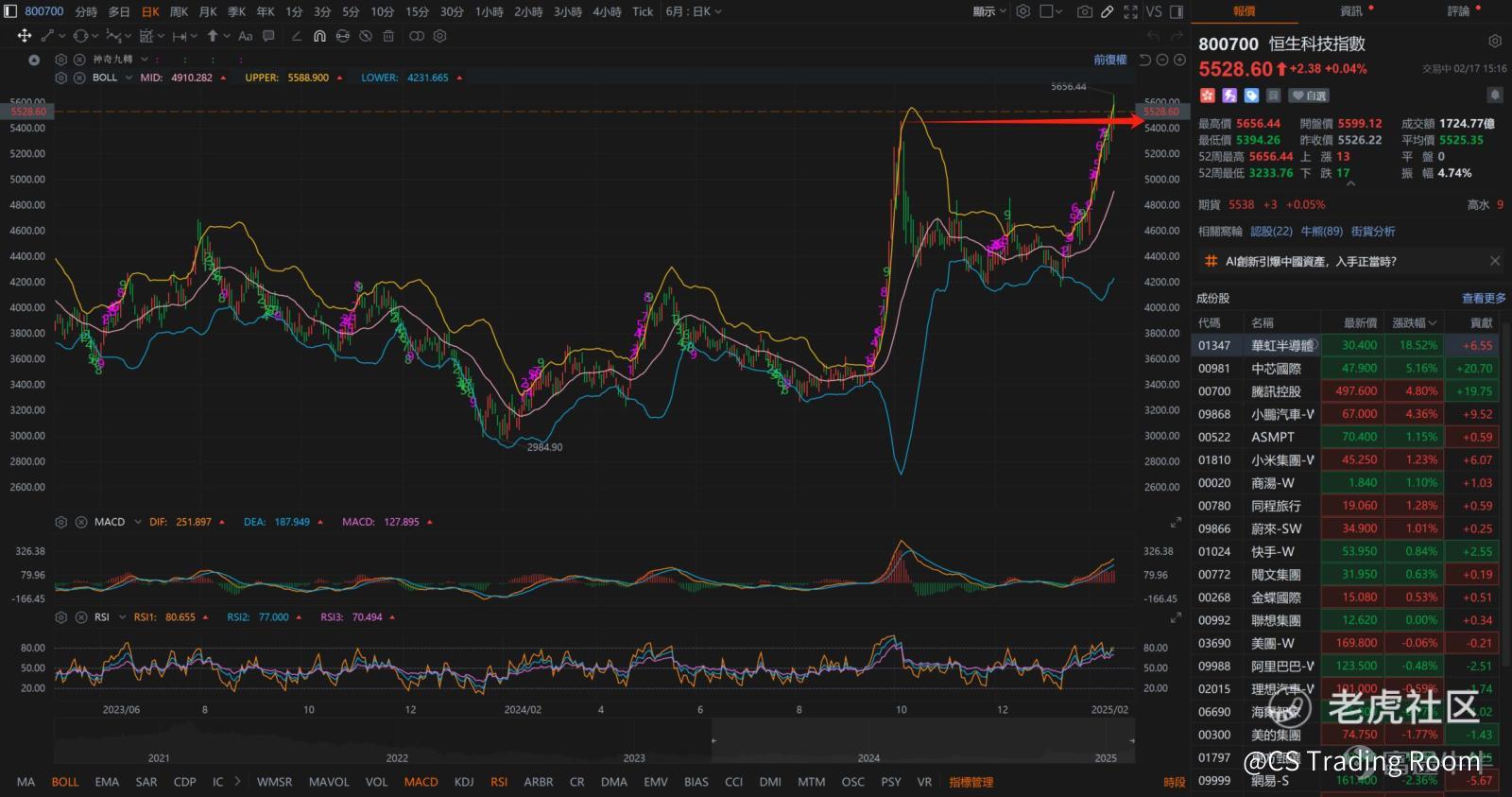Image resolution: width=1512 pixels, height=797 pixels.
Task: Open MACD indicator settings gear
Action: pos(61,522)
